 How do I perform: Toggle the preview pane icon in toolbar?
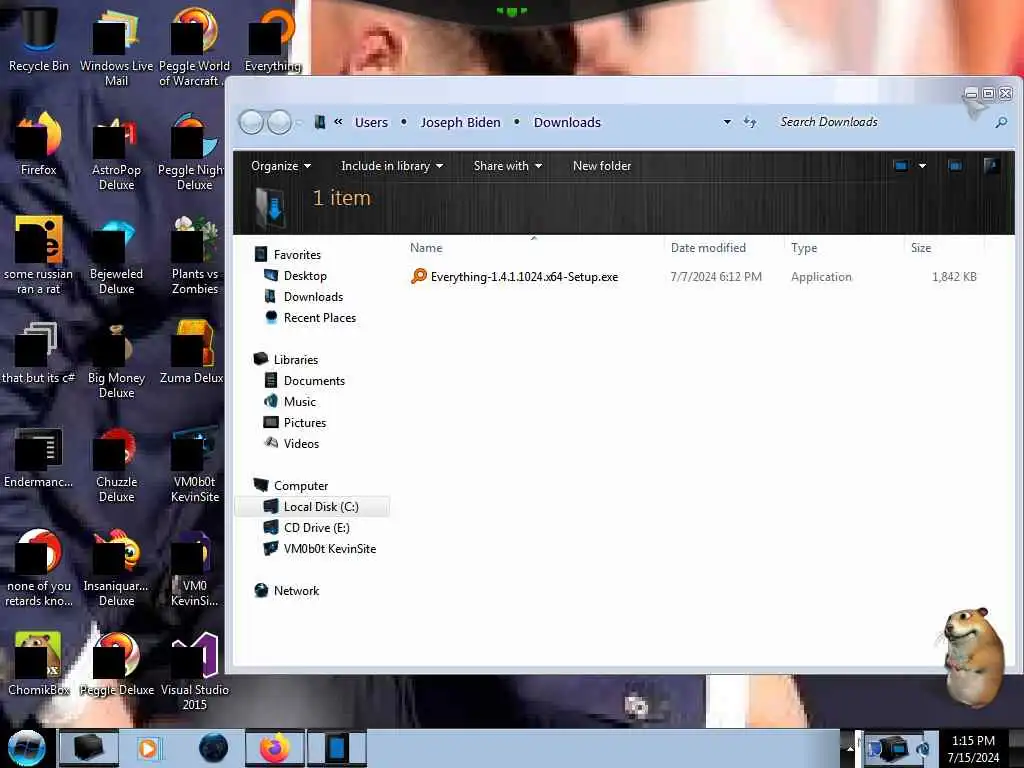955,166
